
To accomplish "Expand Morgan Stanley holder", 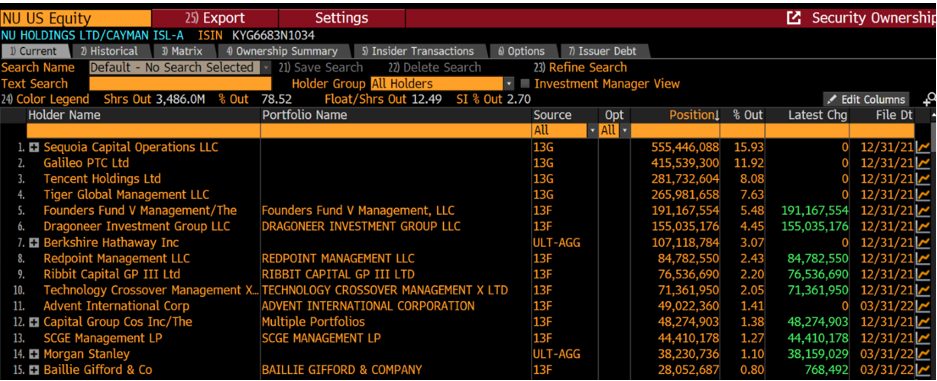I will pos(34,354).
